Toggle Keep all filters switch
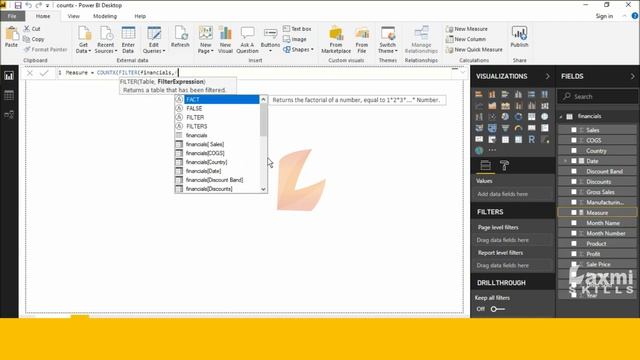The width and height of the screenshot is (640, 360). click(x=498, y=309)
